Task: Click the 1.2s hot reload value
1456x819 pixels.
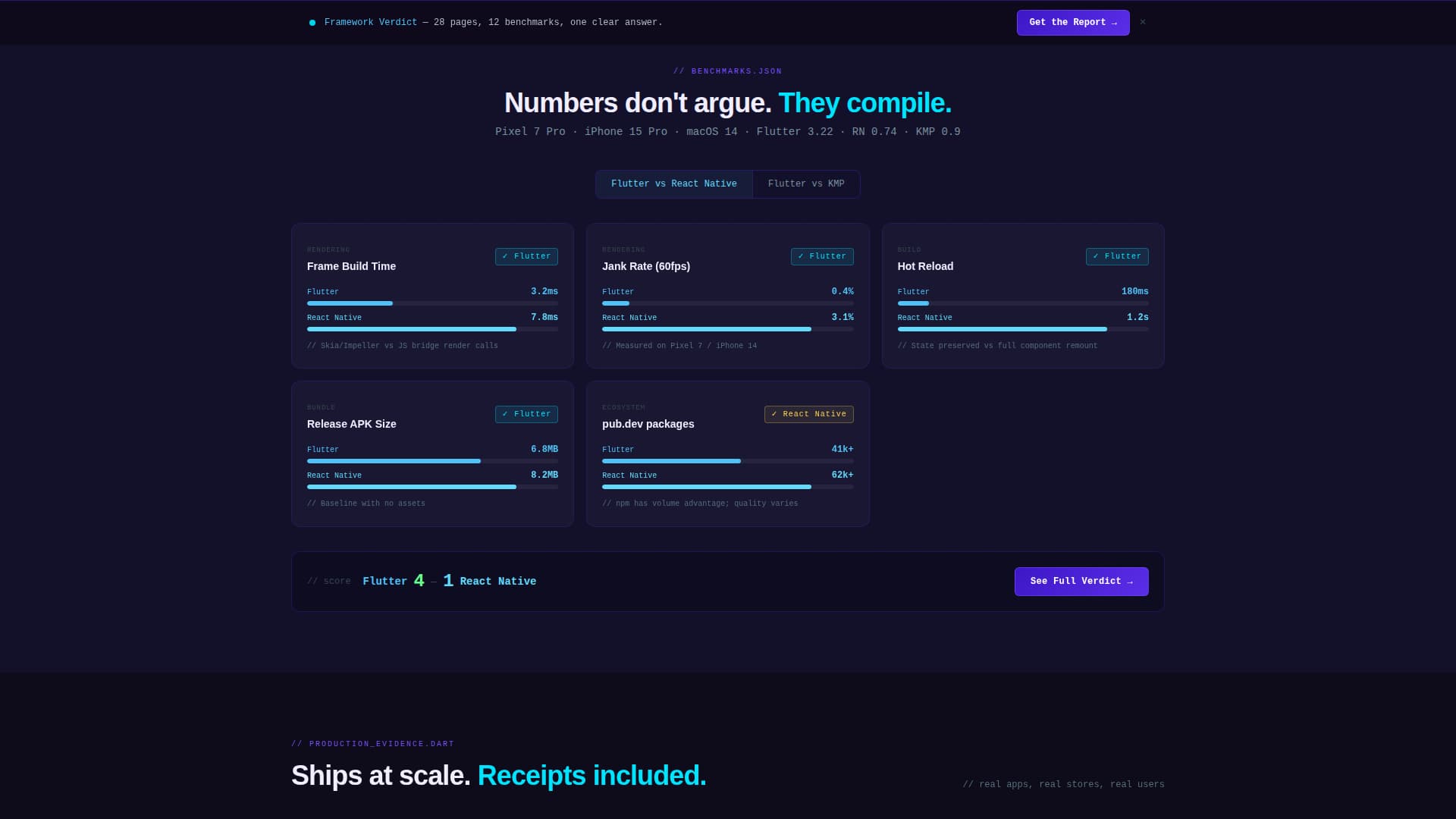Action: click(x=1137, y=318)
